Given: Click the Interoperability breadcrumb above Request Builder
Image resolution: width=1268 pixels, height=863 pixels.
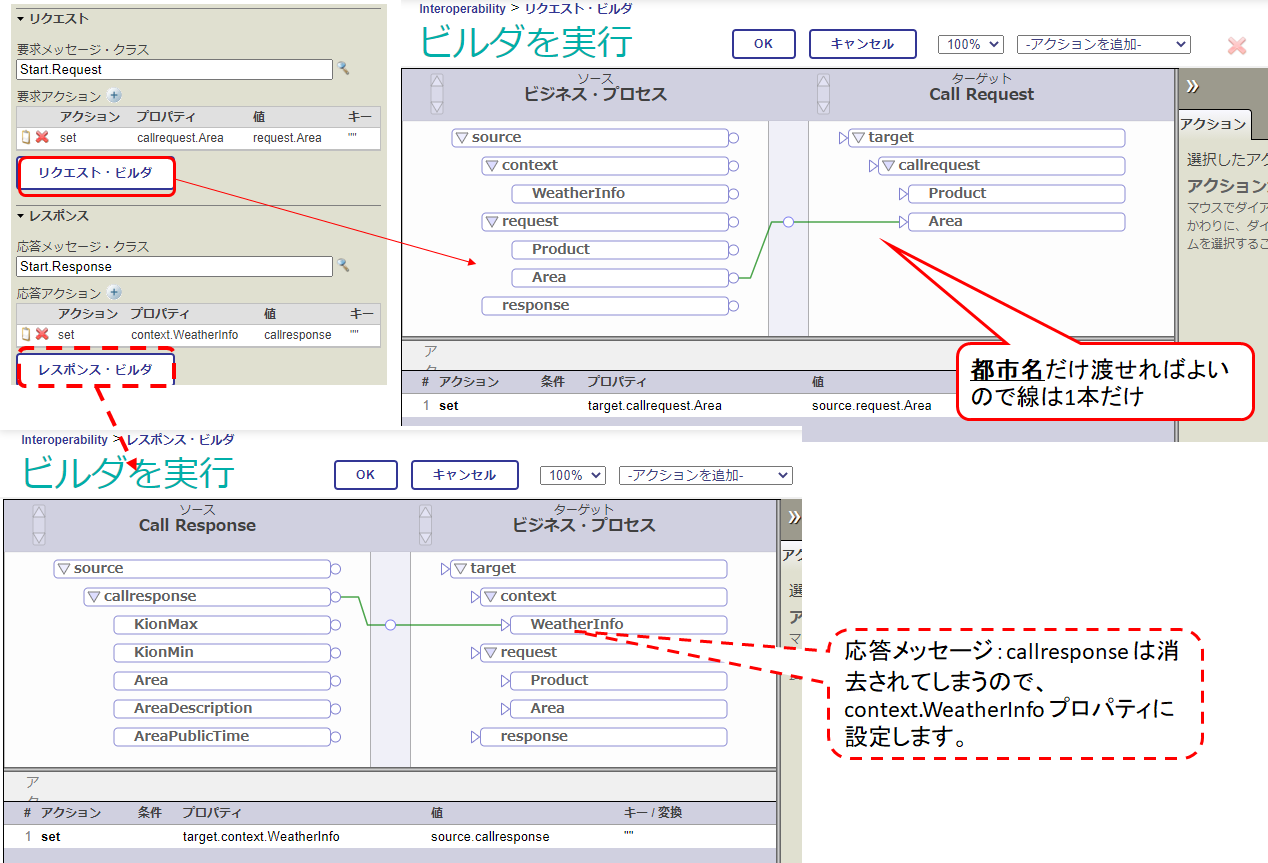Looking at the screenshot, I should [x=462, y=9].
